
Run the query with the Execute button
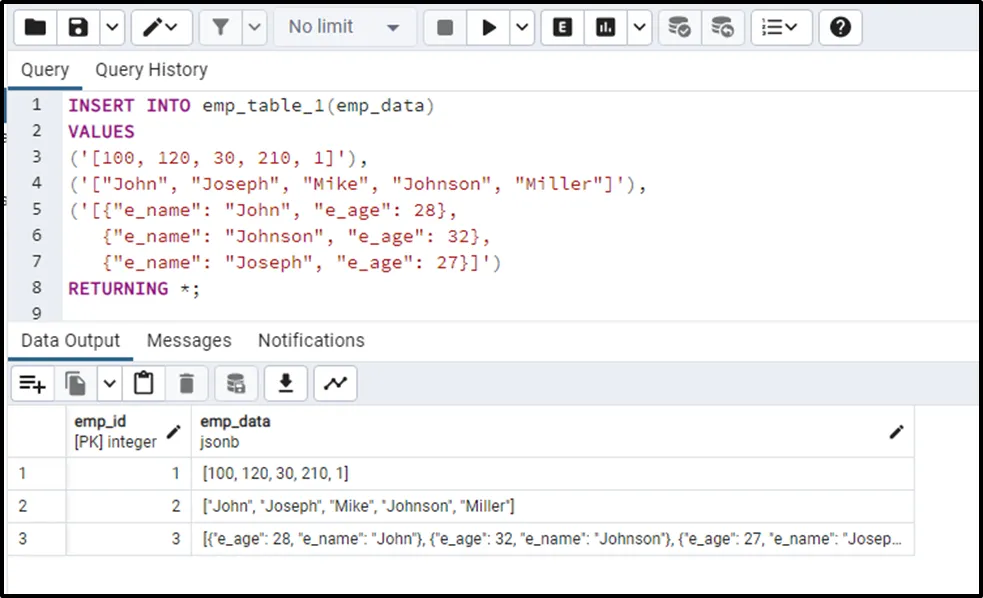[489, 28]
